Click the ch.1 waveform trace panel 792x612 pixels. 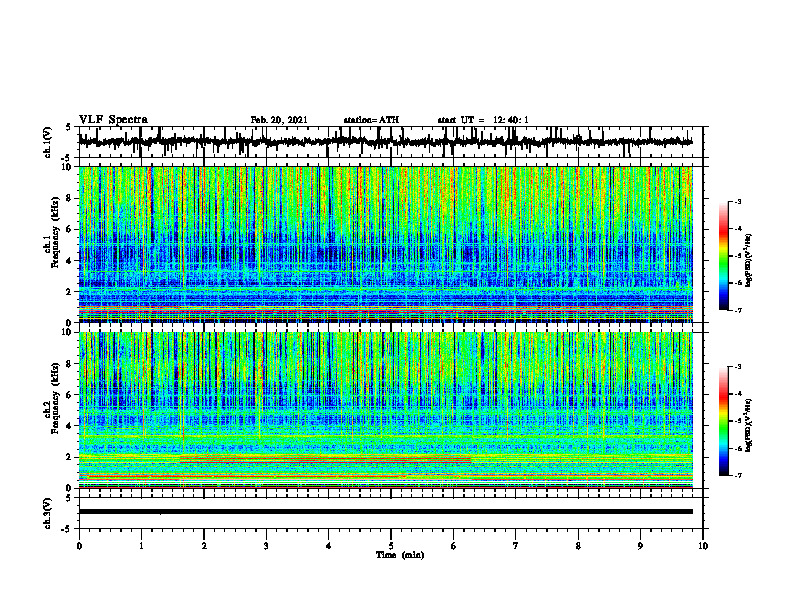tap(391, 142)
